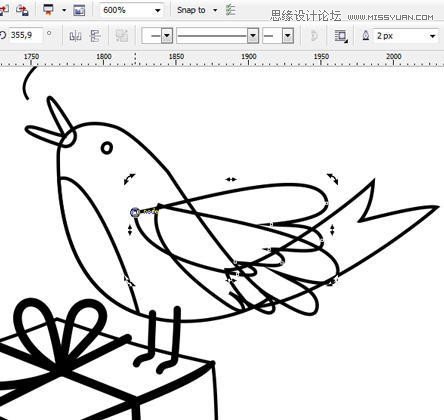Viewport: 444px width, 420px height.
Task: Click the Mirror Horizontally icon
Action: (x=75, y=36)
